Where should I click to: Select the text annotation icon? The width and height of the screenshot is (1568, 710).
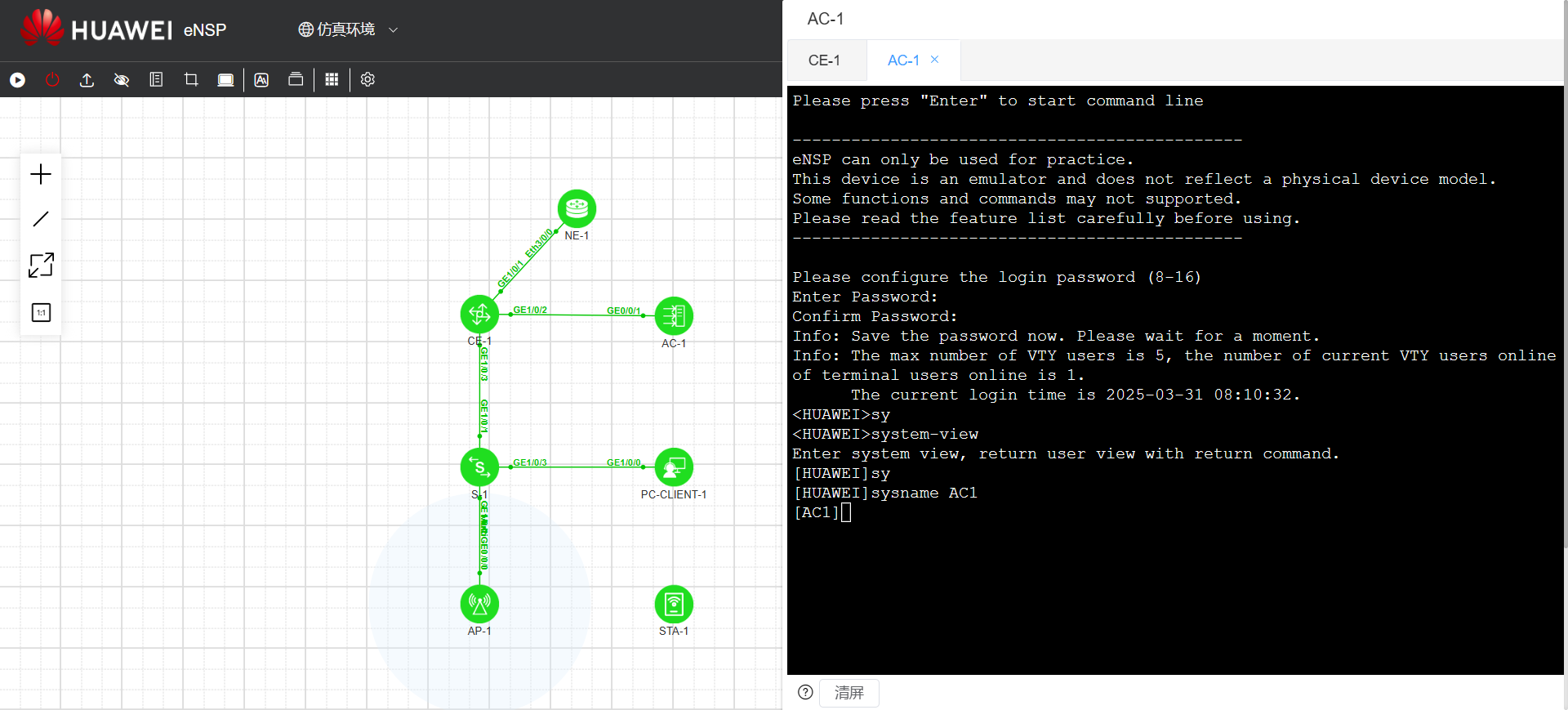(261, 80)
